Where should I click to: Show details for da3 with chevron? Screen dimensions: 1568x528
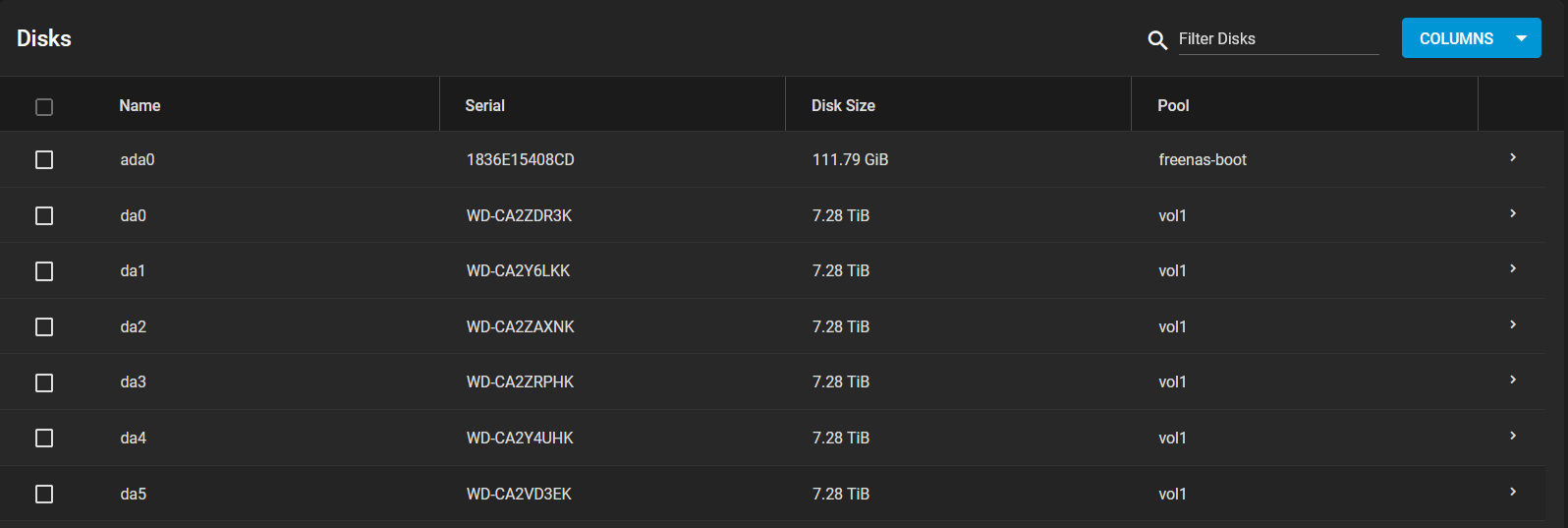pyautogui.click(x=1513, y=380)
